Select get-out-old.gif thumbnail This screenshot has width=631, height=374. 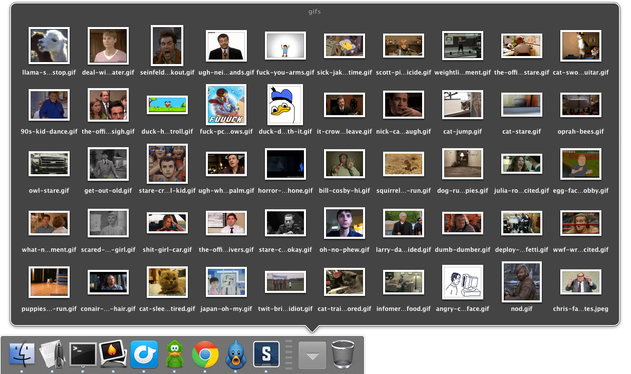pyautogui.click(x=108, y=163)
